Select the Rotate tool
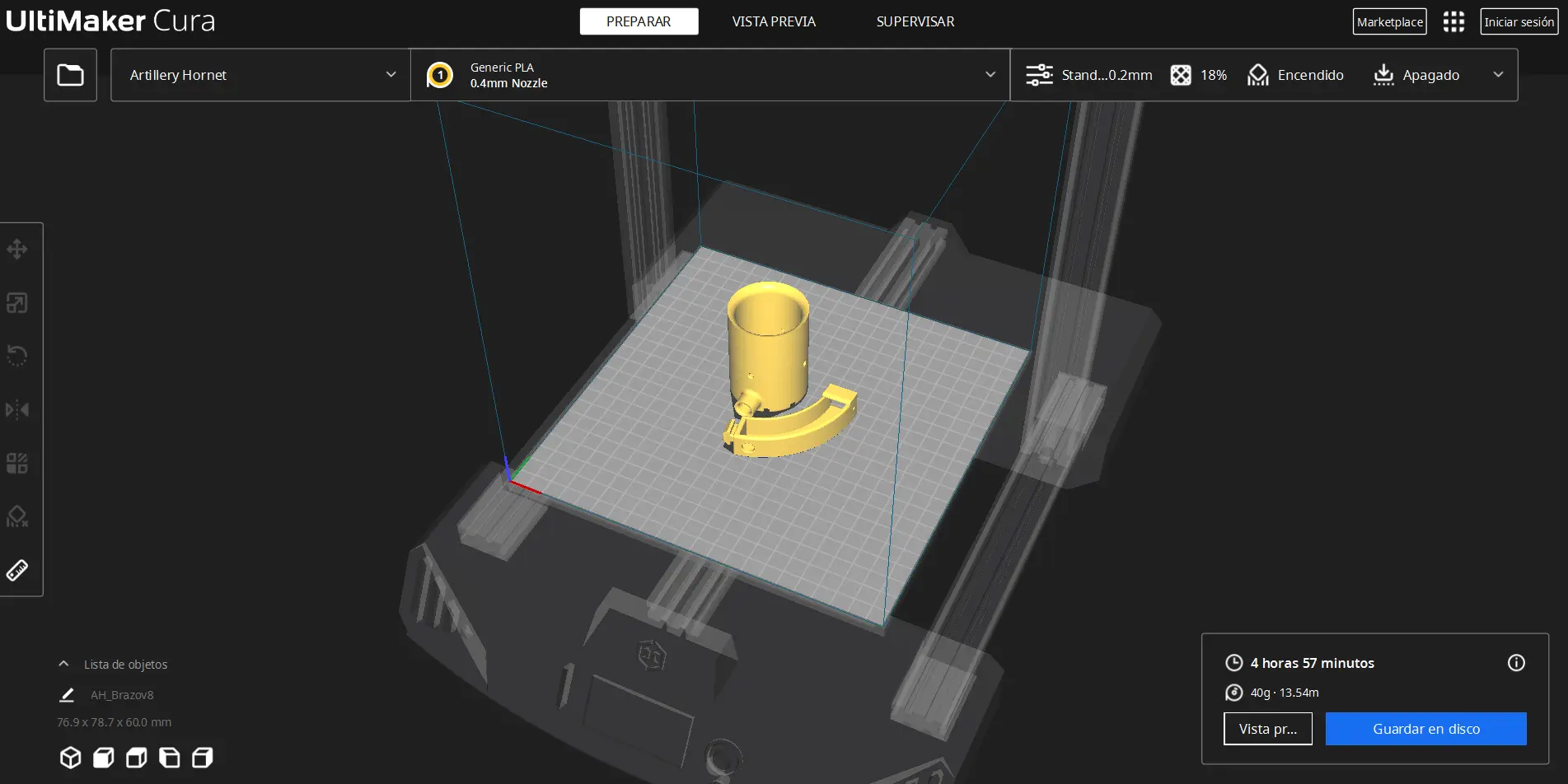 click(x=17, y=356)
